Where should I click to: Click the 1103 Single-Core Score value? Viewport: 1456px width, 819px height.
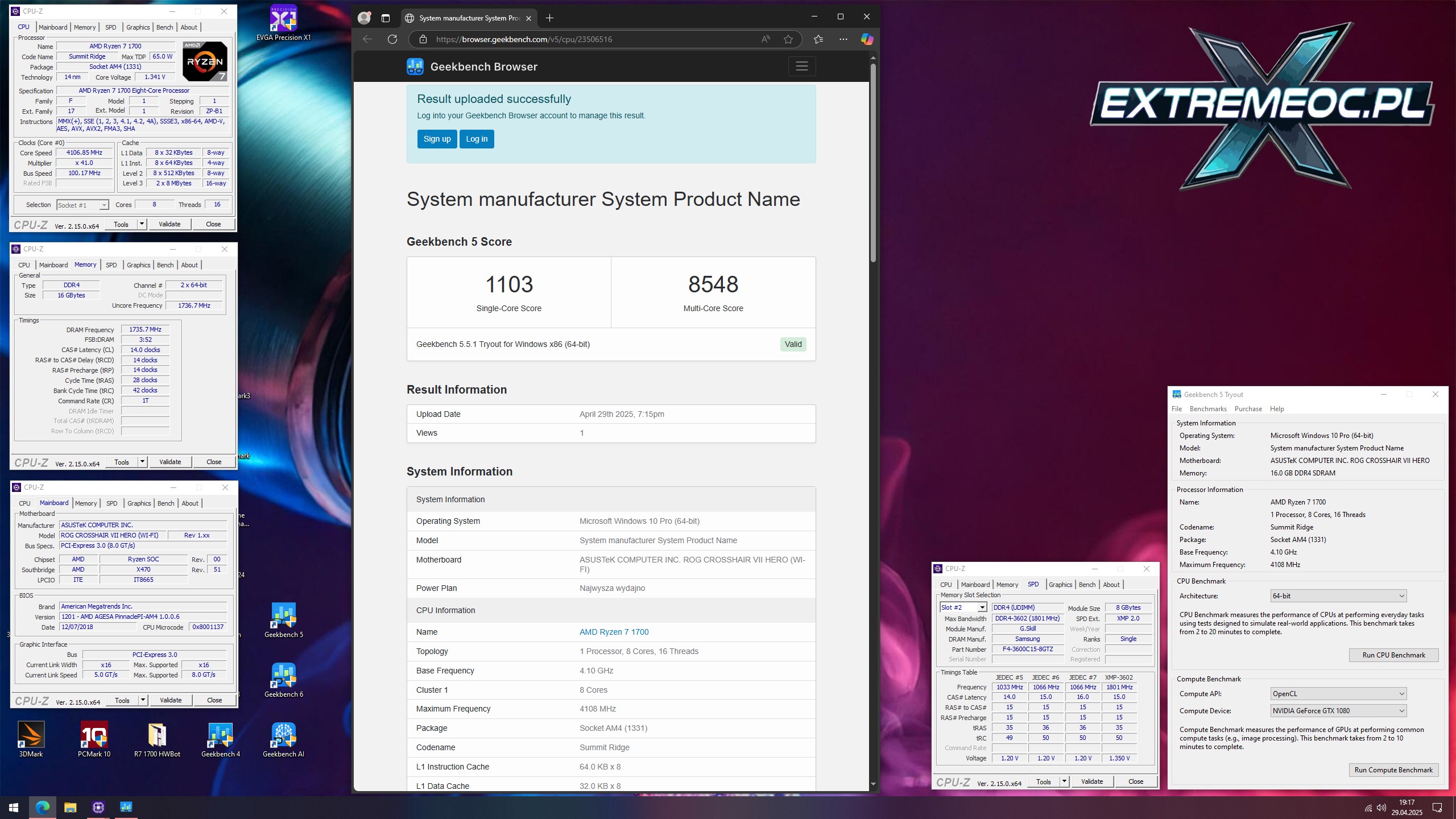(x=509, y=284)
